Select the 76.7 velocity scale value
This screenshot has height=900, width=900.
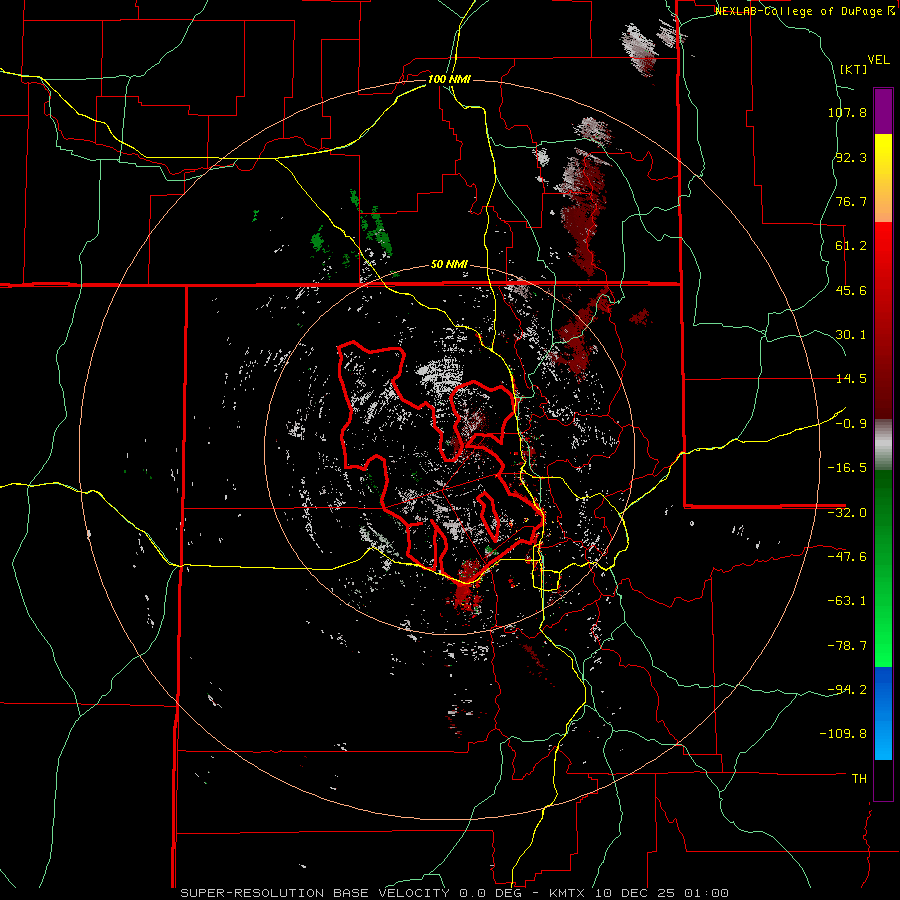click(x=851, y=201)
